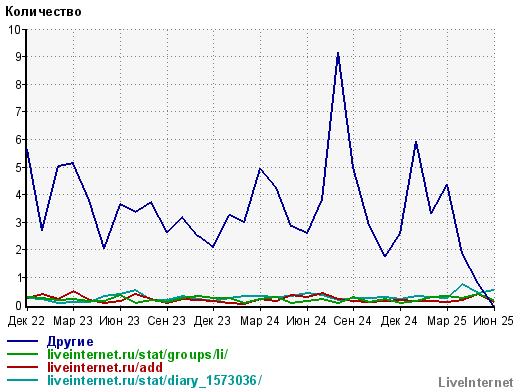Click the y-axis value 10 label
The height and width of the screenshot is (392, 520).
pyautogui.click(x=14, y=30)
